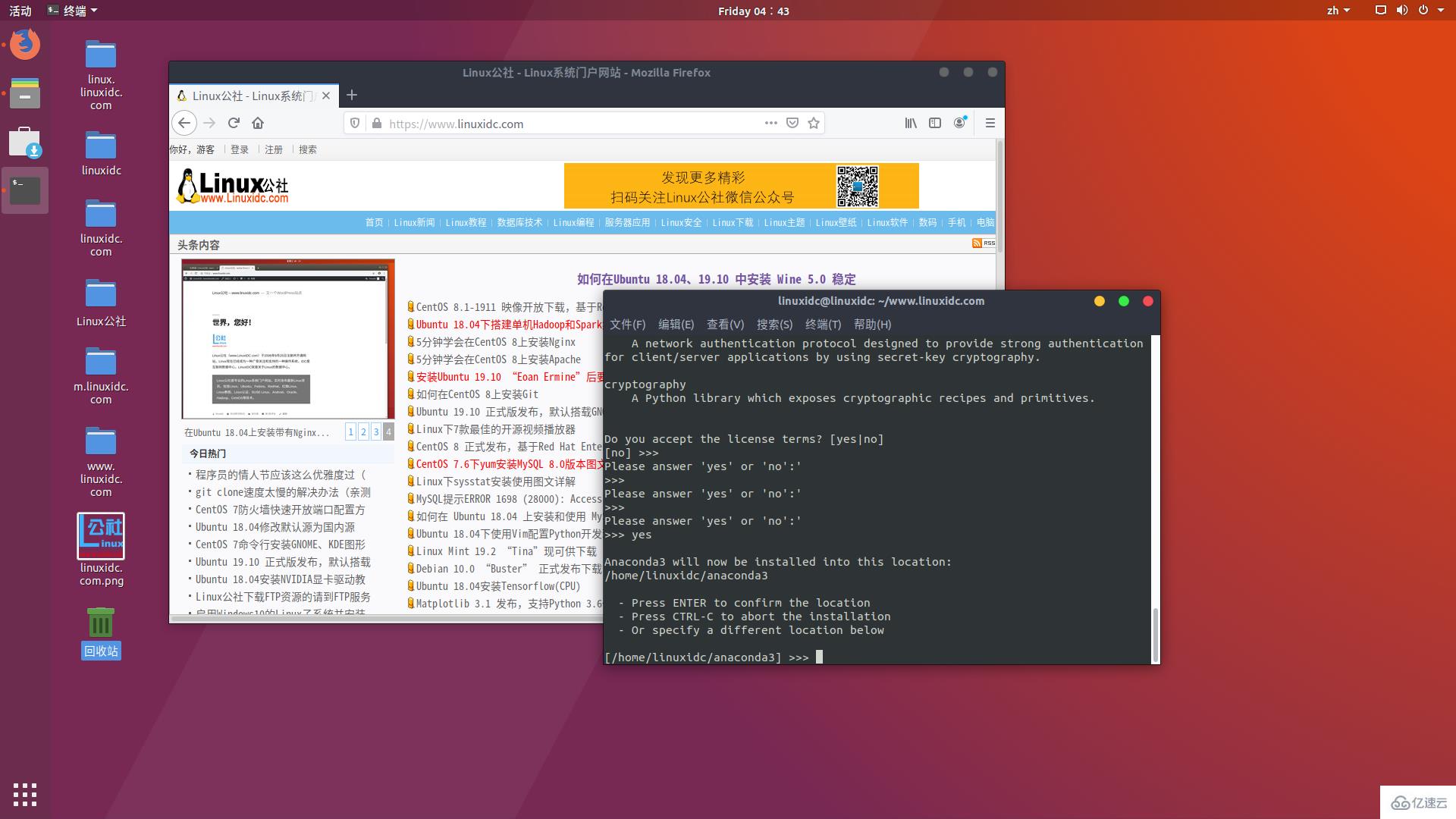The image size is (1456, 819).
Task: Open 活动 activities overview
Action: tap(20, 11)
